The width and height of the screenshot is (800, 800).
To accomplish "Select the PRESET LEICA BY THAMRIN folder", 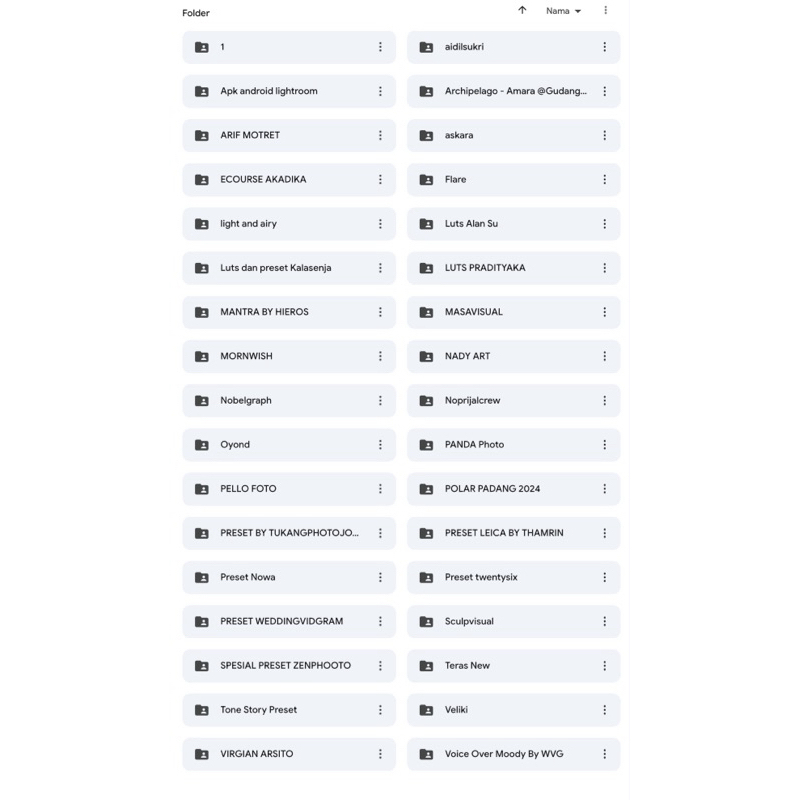I will (504, 533).
